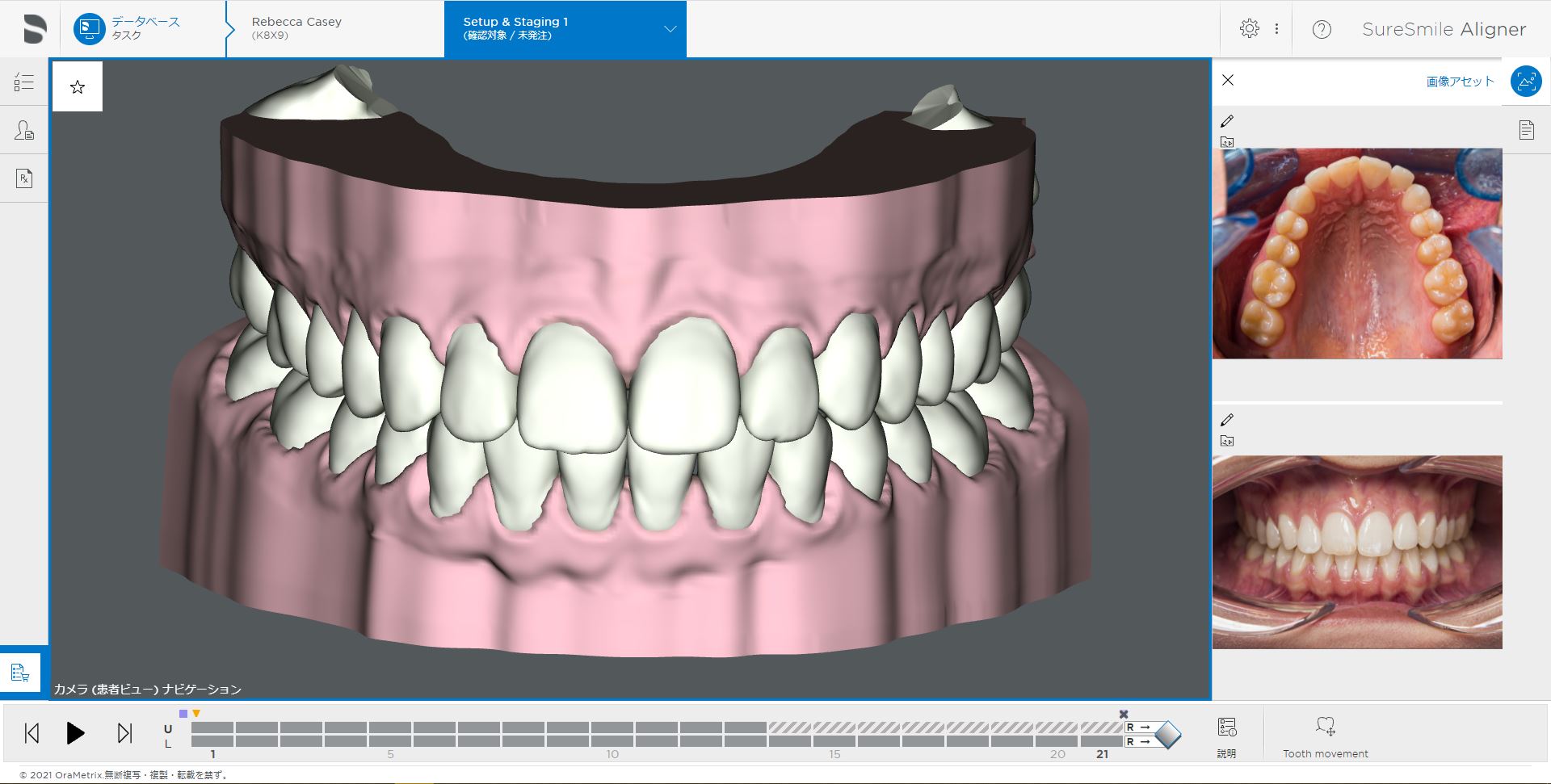Open the three-dot menu beside settings gear
1551x784 pixels.
1276,29
